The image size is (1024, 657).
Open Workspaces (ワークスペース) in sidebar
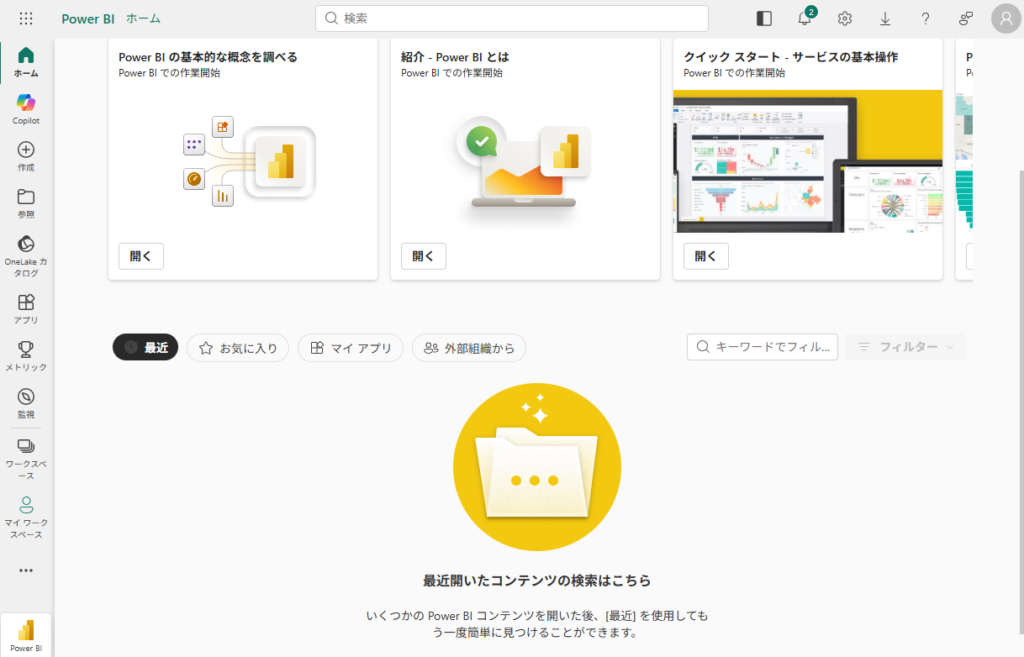pyautogui.click(x=26, y=456)
